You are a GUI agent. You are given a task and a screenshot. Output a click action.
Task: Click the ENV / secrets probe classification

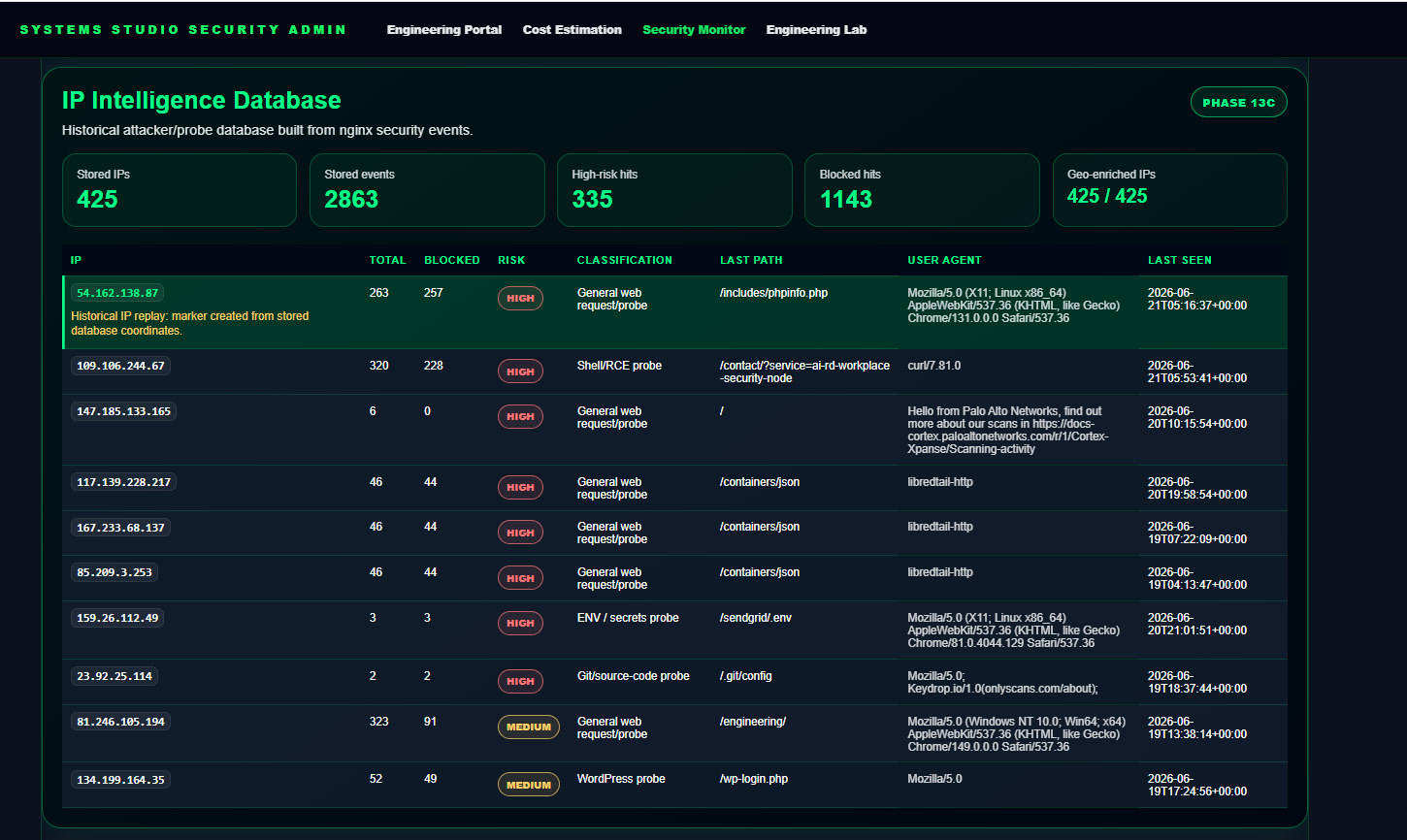pyautogui.click(x=628, y=618)
